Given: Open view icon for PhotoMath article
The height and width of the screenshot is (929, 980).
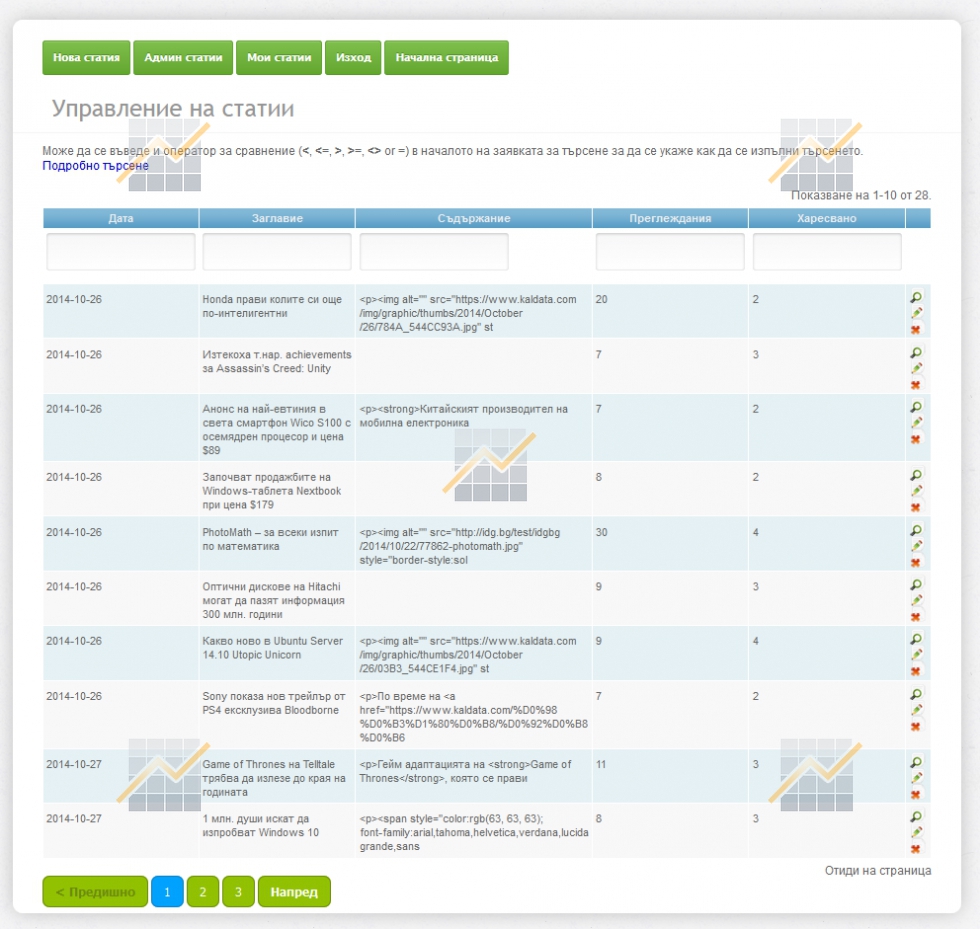Looking at the screenshot, I should 915,530.
